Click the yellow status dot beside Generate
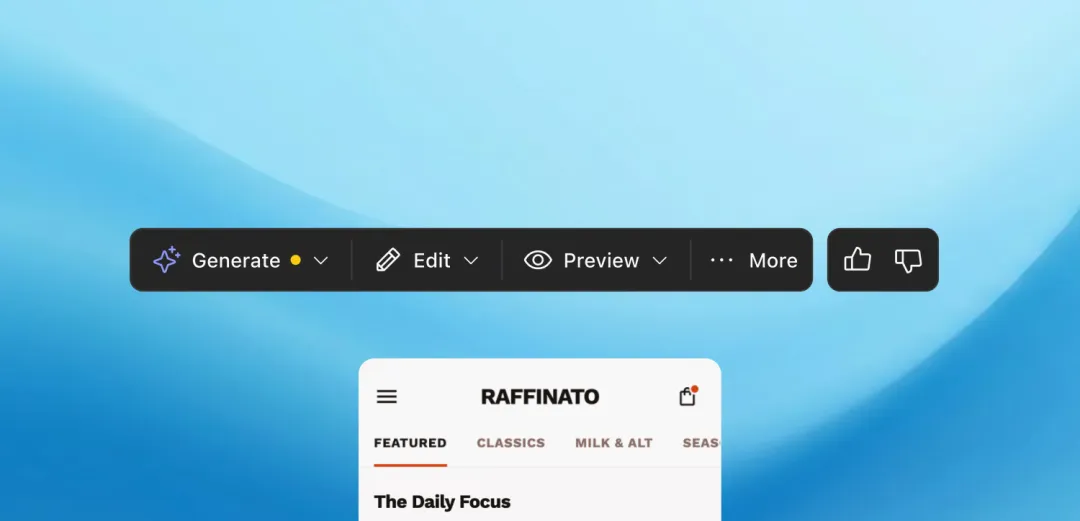Viewport: 1080px width, 521px height. (x=295, y=260)
